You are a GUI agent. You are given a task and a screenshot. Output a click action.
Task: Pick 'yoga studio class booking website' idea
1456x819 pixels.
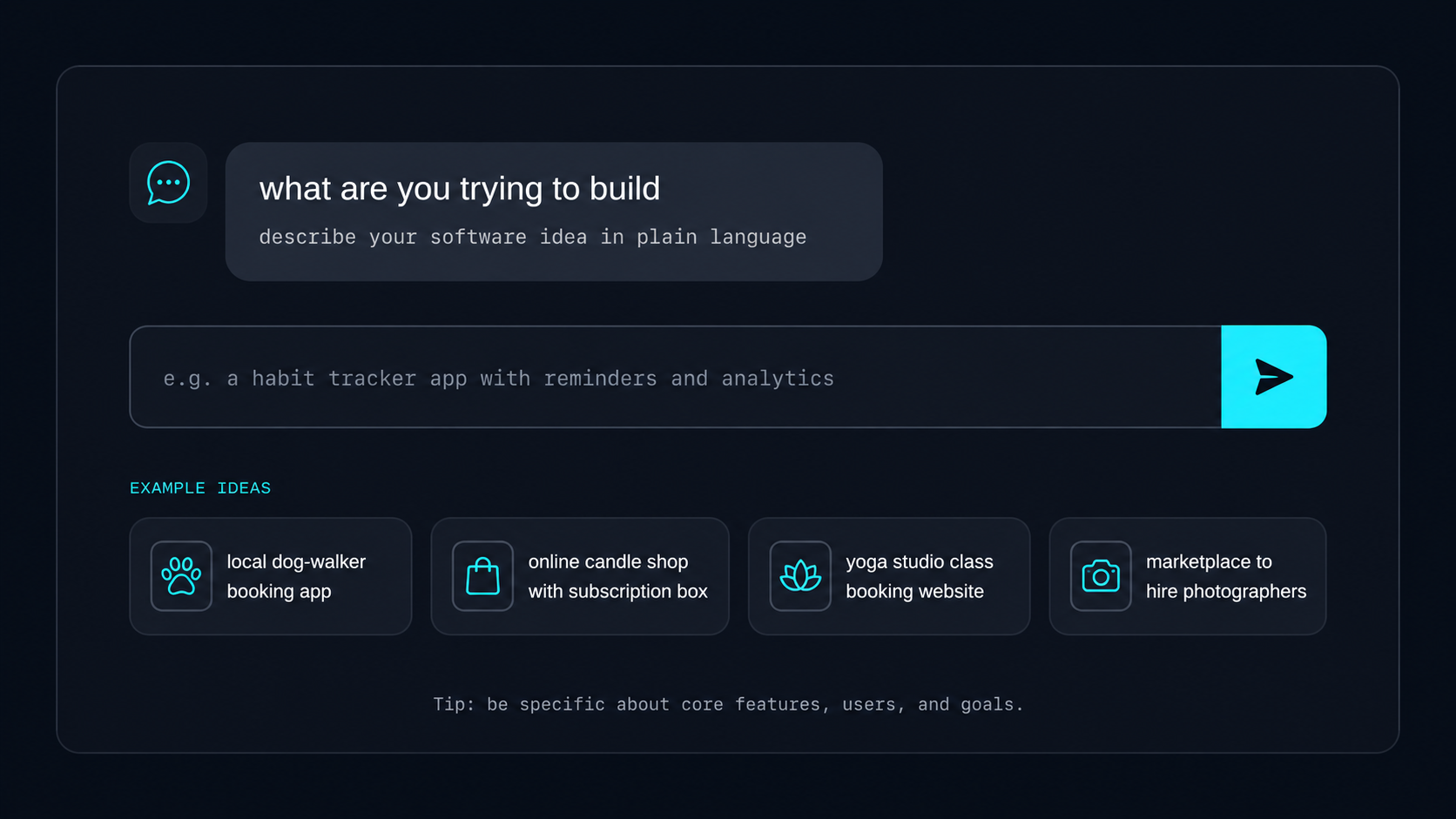pyautogui.click(x=889, y=576)
